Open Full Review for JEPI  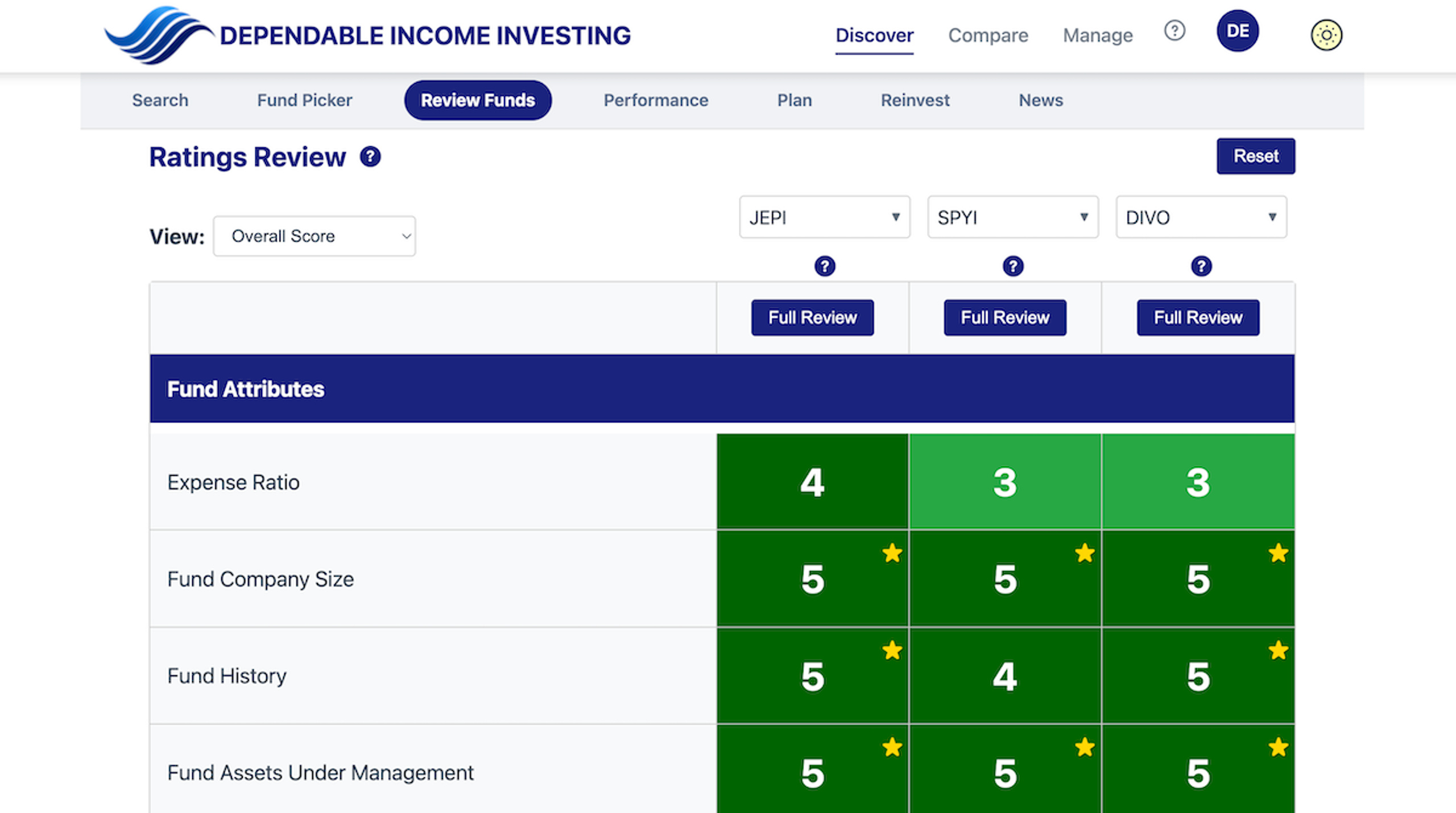point(812,317)
